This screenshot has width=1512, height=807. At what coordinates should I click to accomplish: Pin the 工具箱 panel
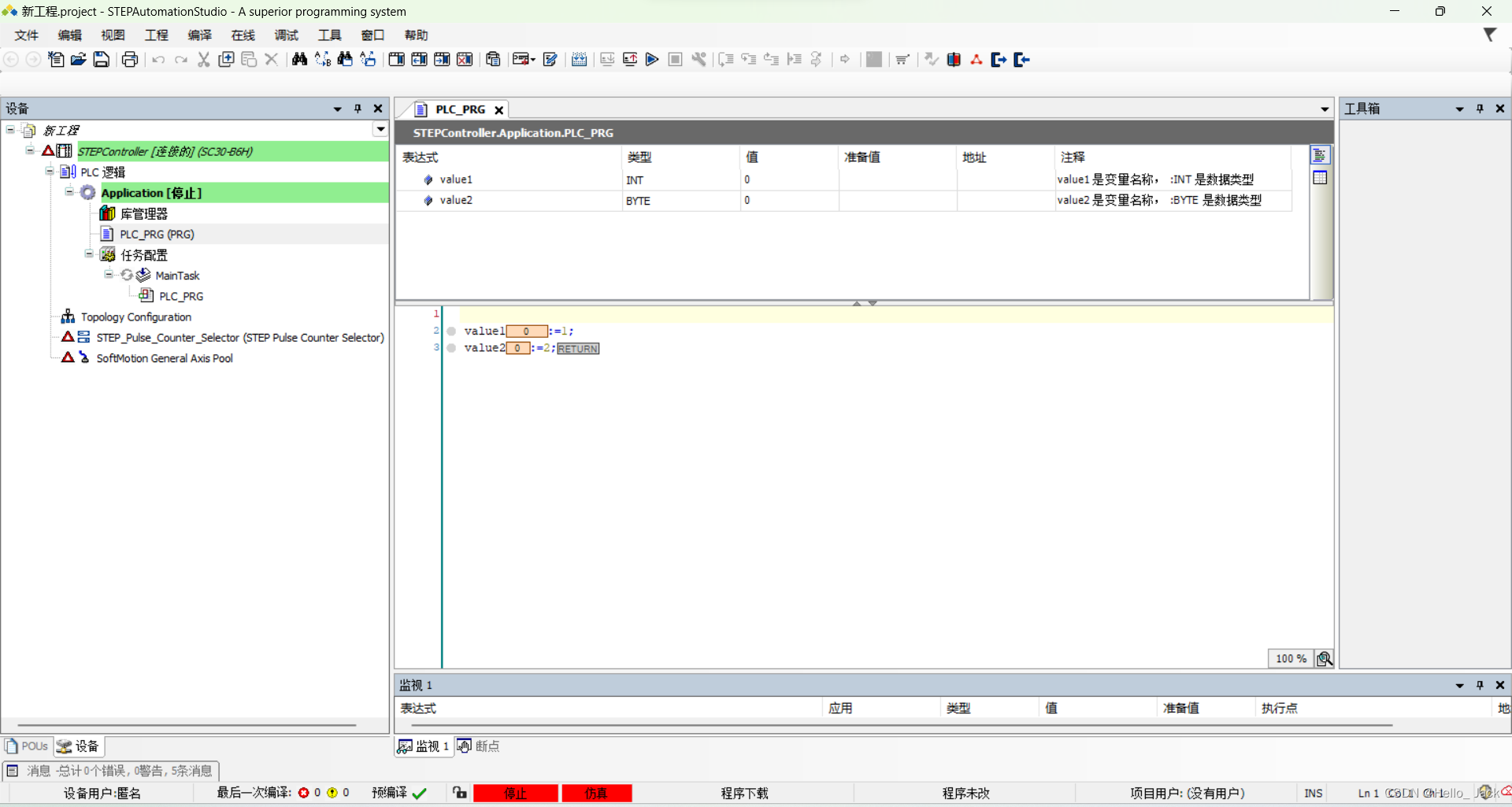click(1480, 109)
